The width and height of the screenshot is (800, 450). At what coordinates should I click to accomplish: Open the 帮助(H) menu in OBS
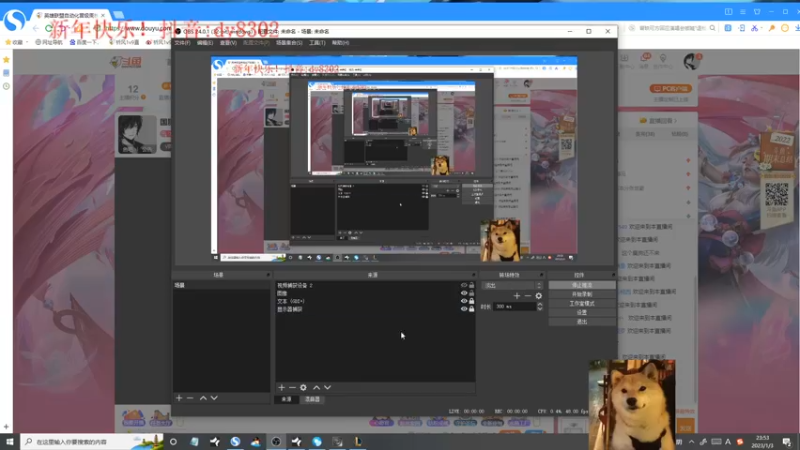340,43
